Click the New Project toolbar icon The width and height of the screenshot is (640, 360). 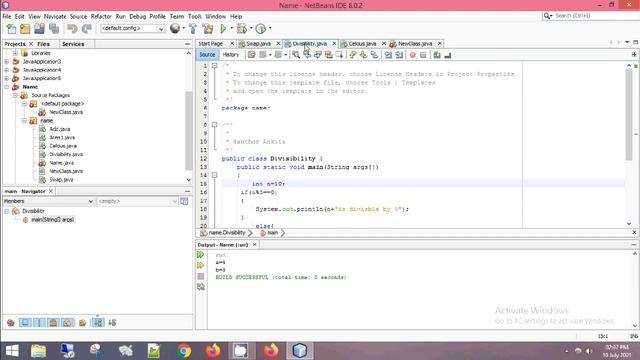(x=25, y=29)
